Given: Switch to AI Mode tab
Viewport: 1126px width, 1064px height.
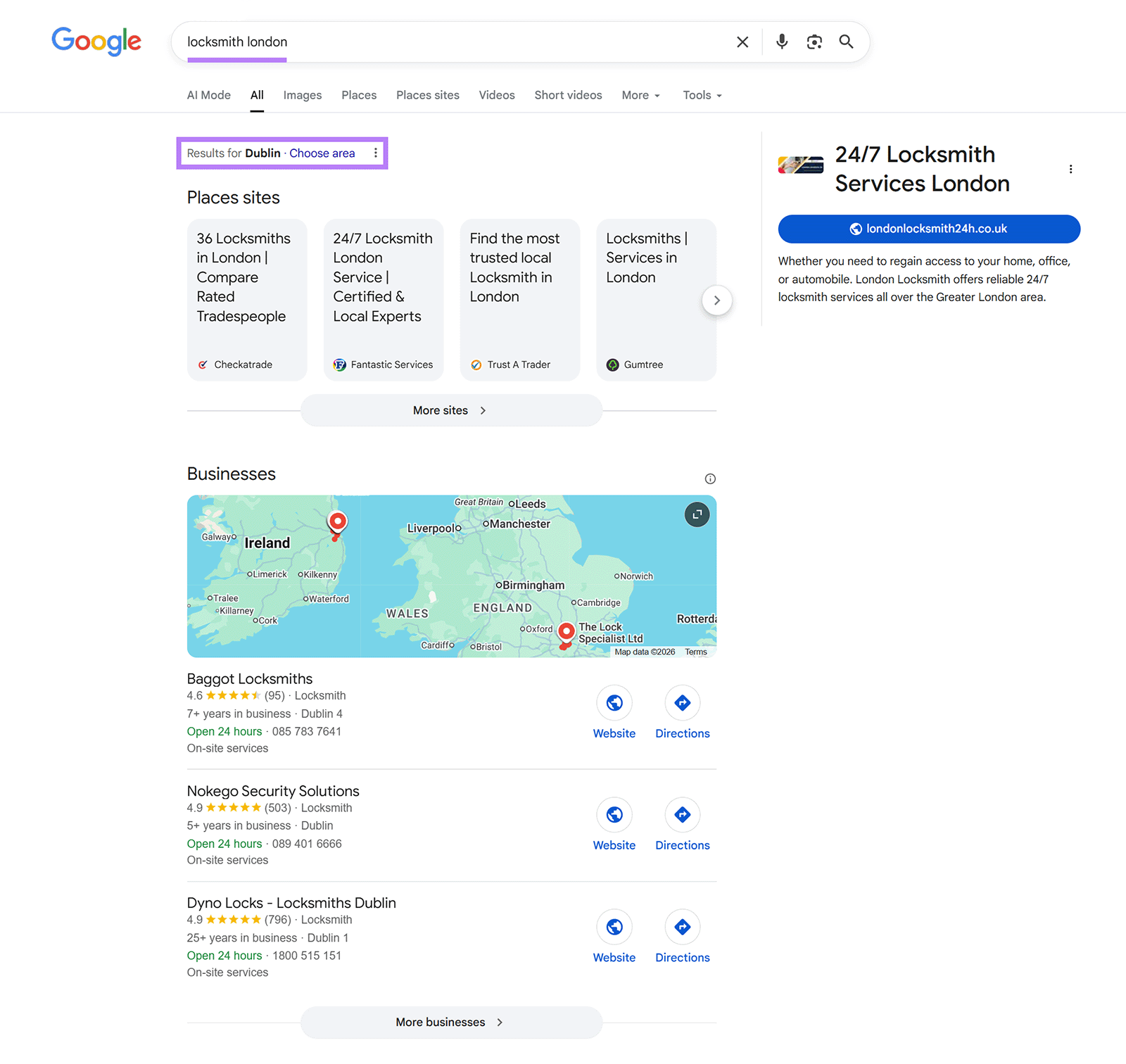Looking at the screenshot, I should tap(208, 96).
